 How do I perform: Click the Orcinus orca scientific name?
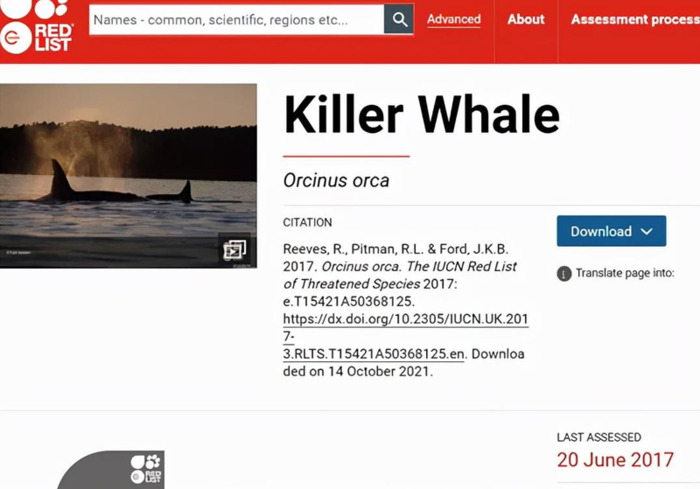[x=336, y=180]
